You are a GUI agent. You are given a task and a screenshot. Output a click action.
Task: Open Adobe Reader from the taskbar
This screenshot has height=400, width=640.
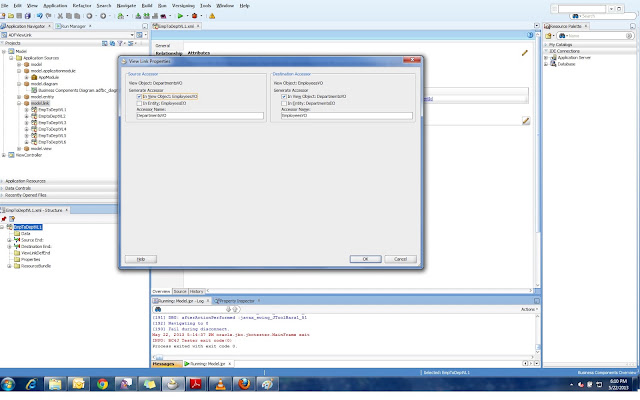click(196, 384)
